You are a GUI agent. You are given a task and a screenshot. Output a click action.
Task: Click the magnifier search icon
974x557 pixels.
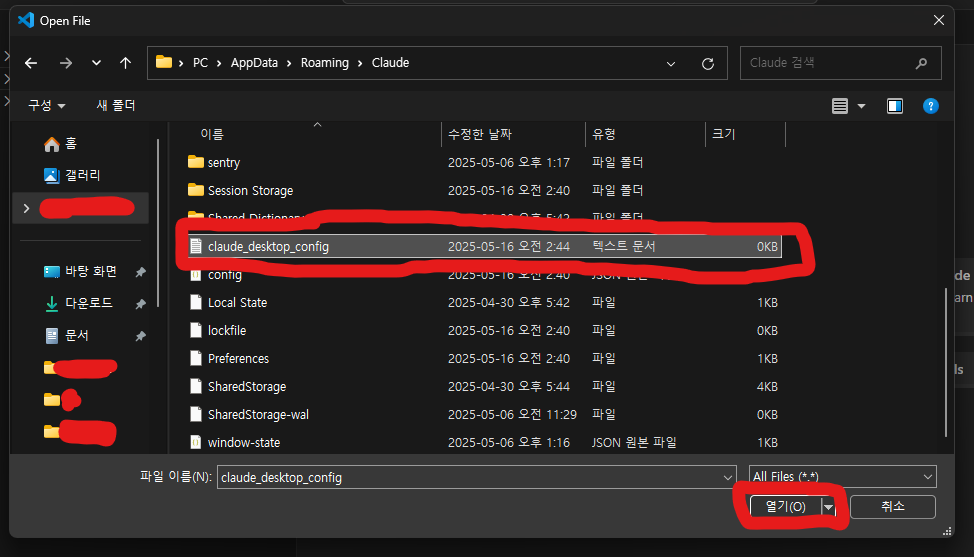coord(921,63)
